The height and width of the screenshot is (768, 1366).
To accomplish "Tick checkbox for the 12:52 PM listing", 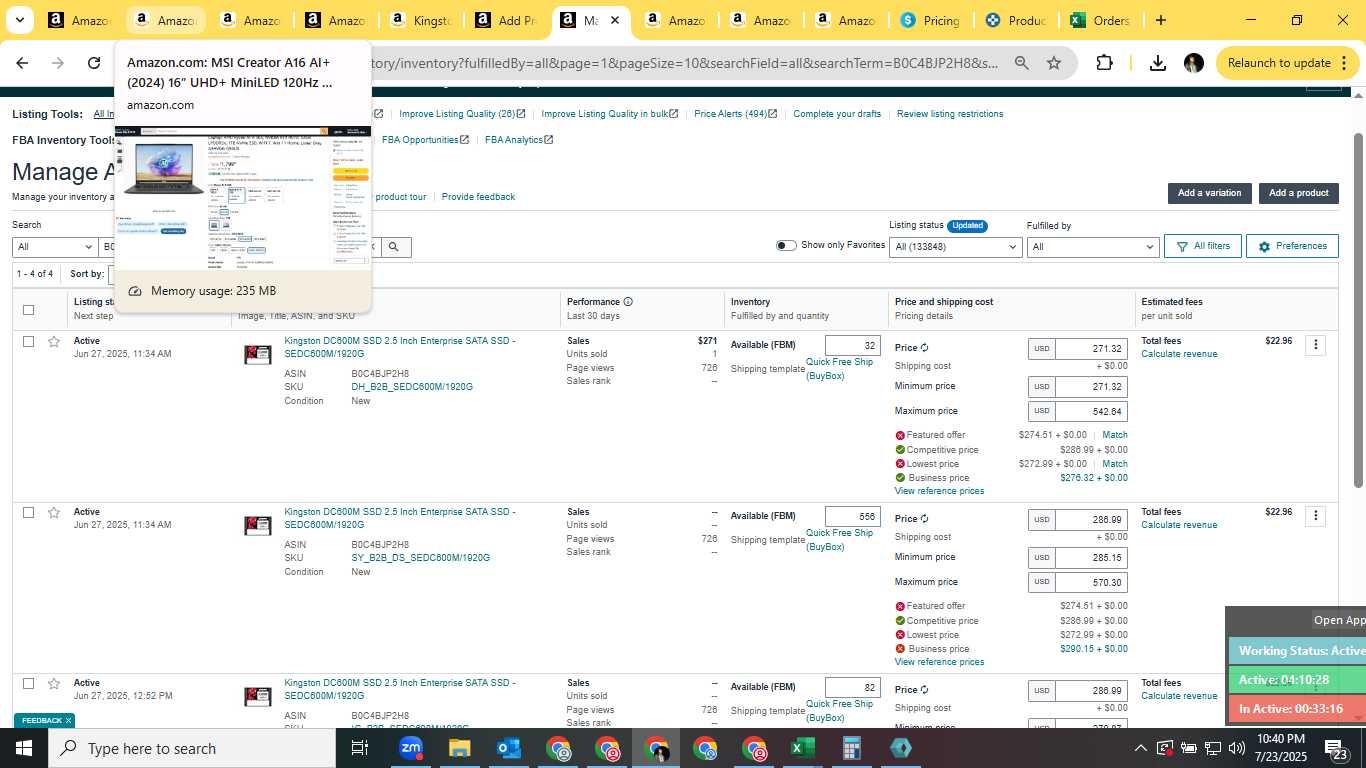I will (28, 683).
